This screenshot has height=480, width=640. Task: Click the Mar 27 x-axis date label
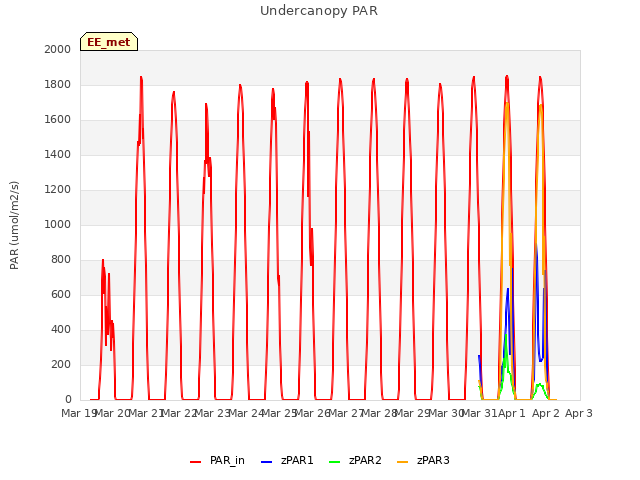(346, 413)
